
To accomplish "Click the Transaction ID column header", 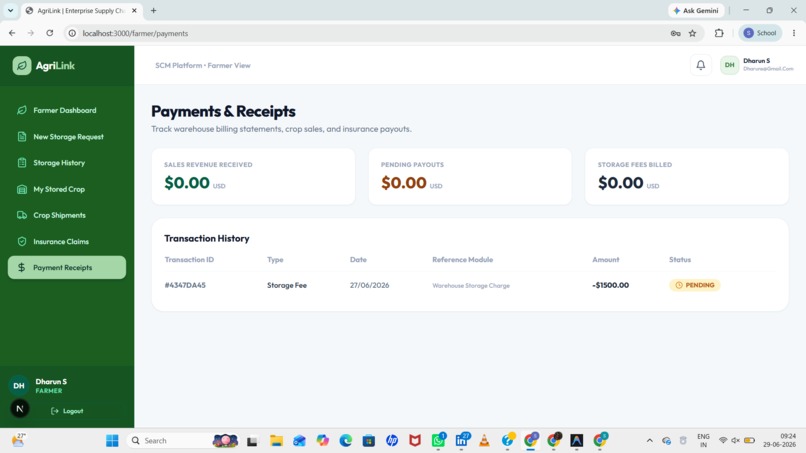I will click(x=189, y=260).
